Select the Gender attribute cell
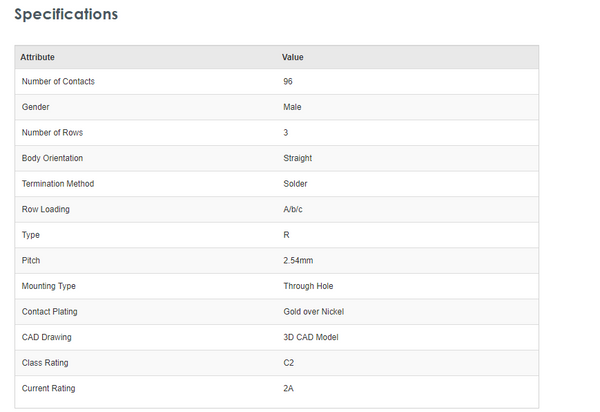 point(36,107)
